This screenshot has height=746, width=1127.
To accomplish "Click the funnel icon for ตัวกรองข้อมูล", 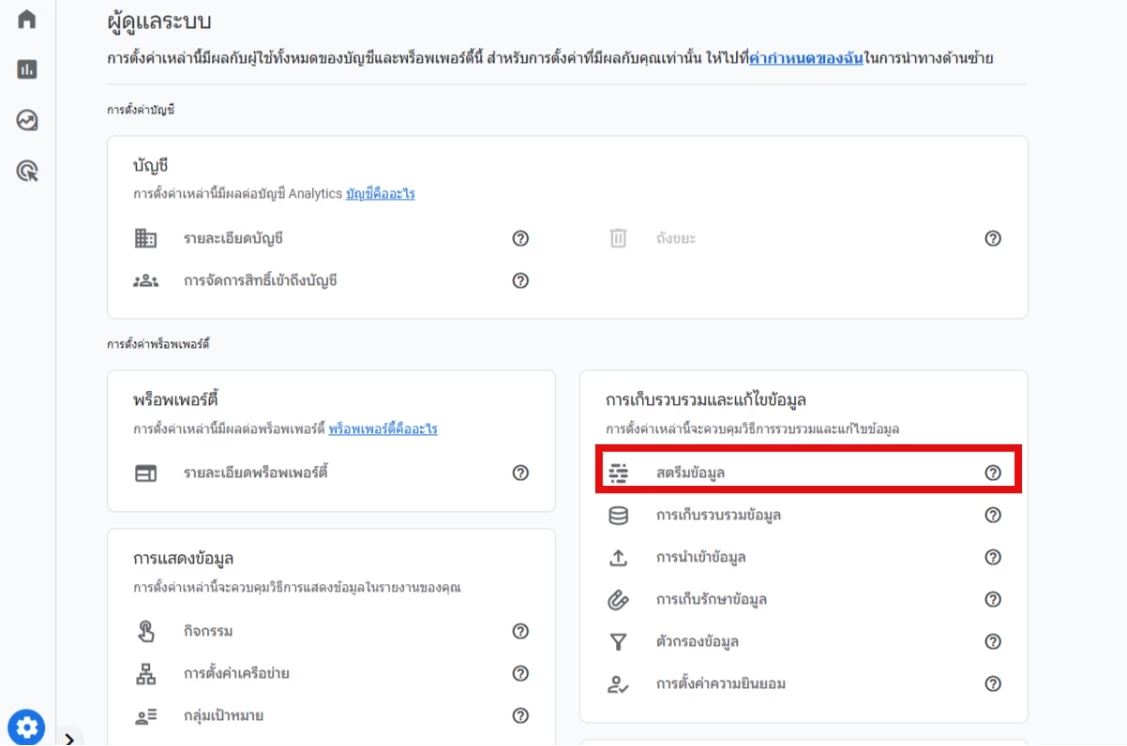I will tap(618, 642).
